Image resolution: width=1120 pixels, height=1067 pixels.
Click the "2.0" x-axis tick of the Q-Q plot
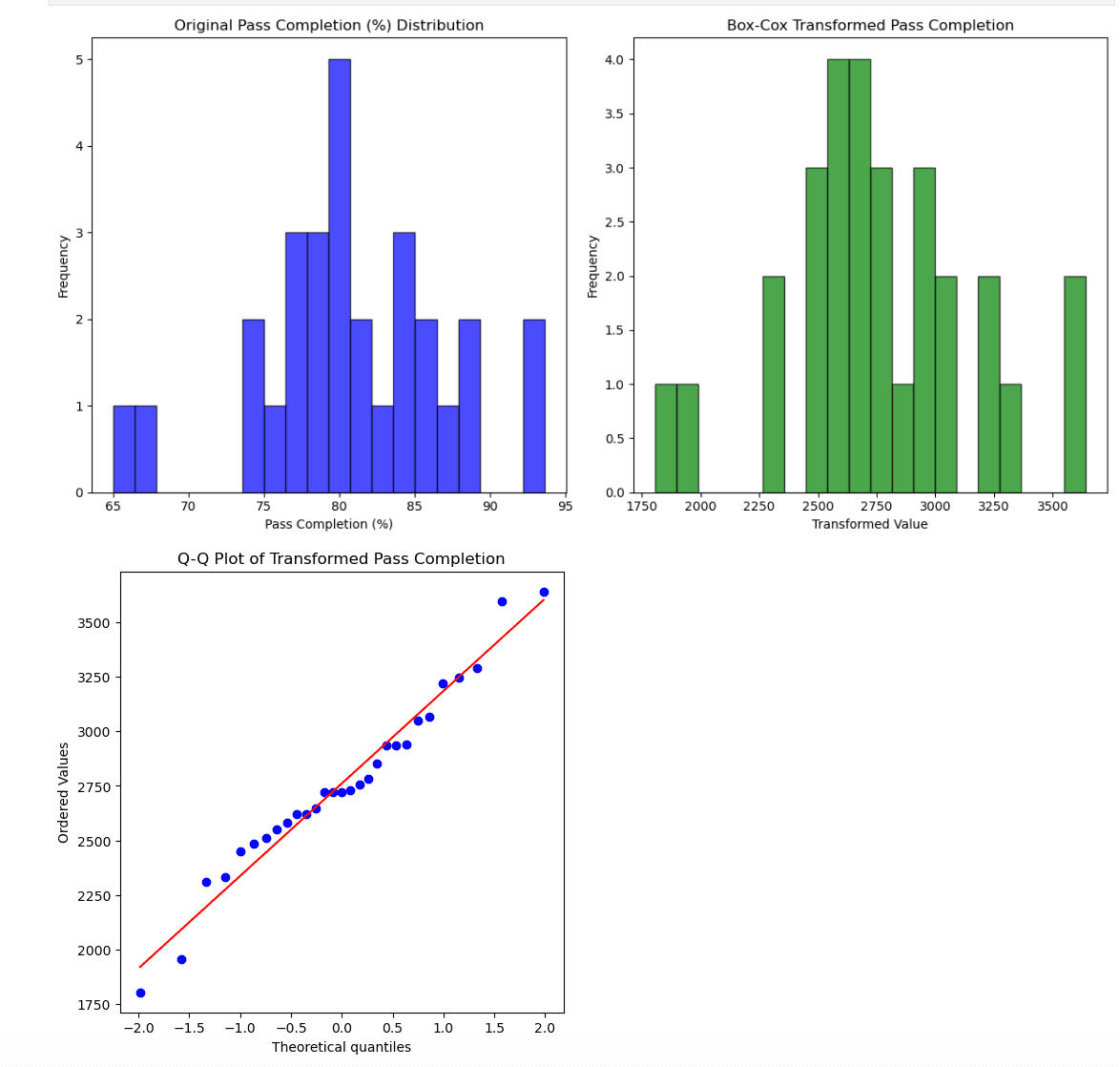click(545, 1028)
